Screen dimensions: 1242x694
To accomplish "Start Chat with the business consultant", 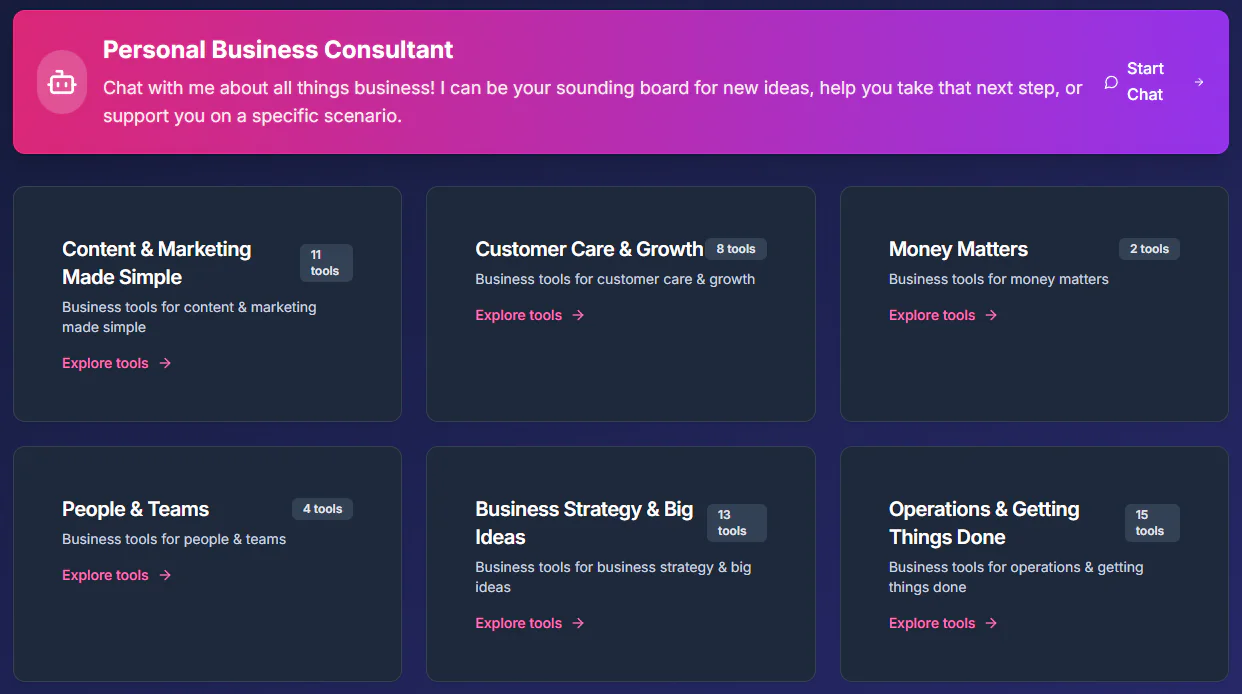I will click(1145, 82).
